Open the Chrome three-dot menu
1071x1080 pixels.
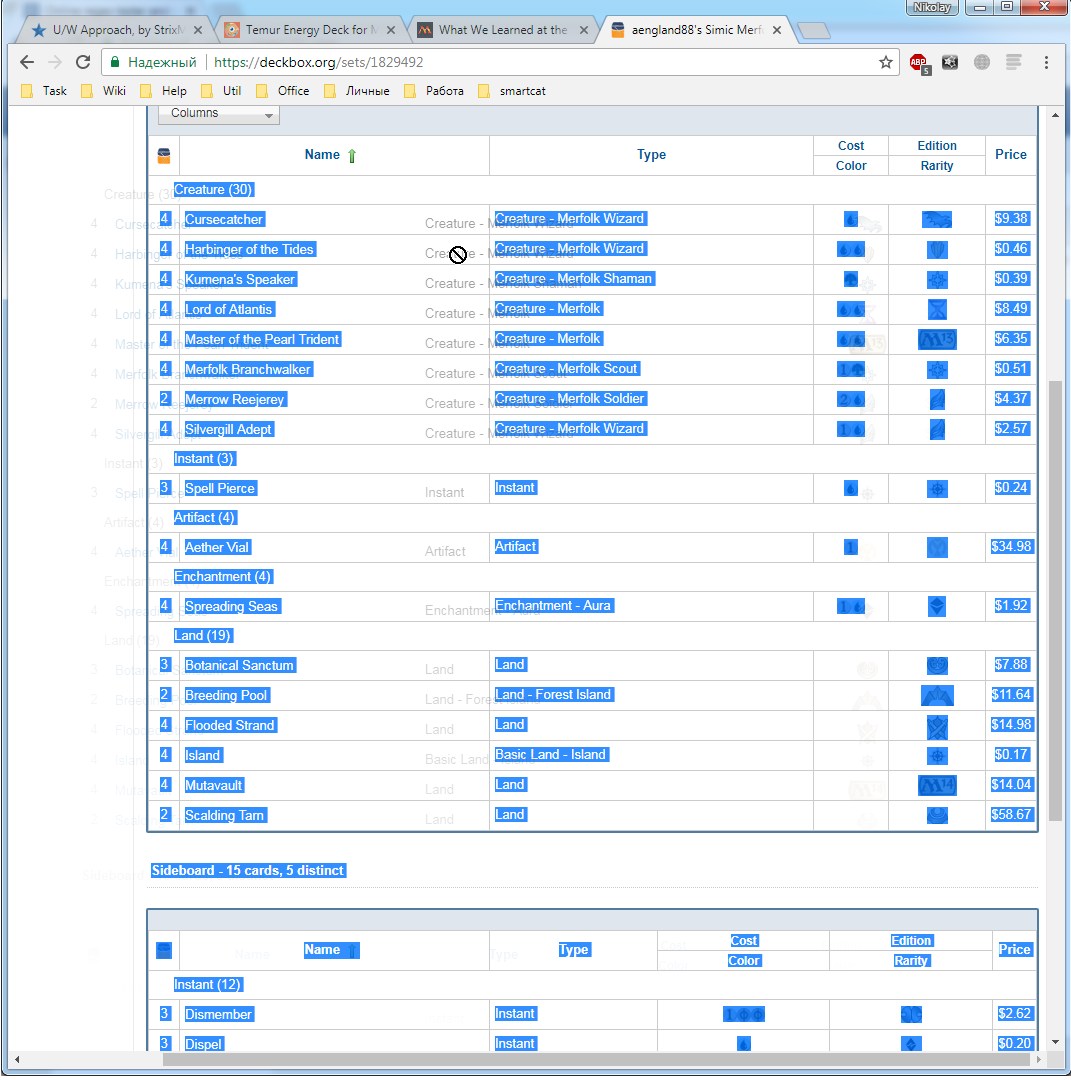pyautogui.click(x=1046, y=62)
